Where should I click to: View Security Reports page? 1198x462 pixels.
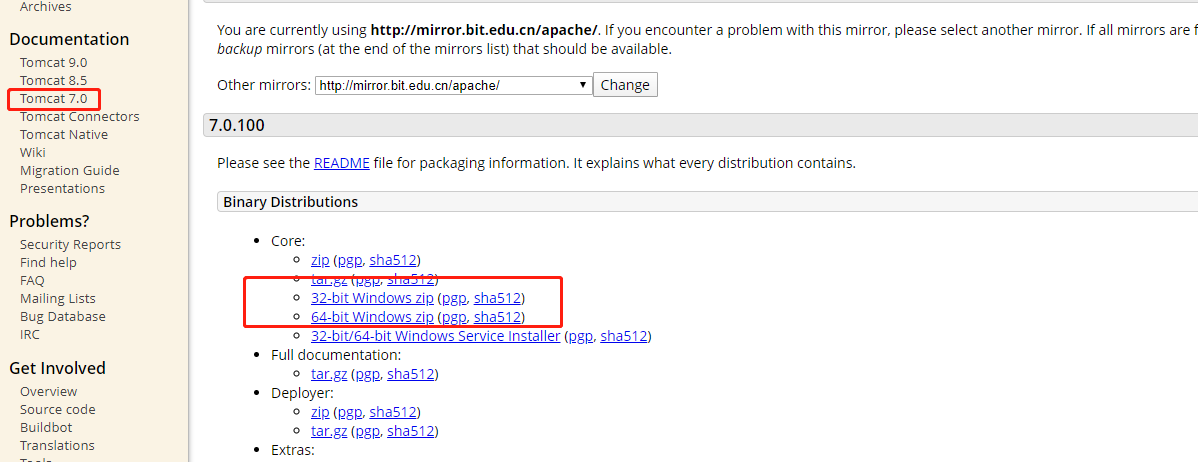[70, 245]
